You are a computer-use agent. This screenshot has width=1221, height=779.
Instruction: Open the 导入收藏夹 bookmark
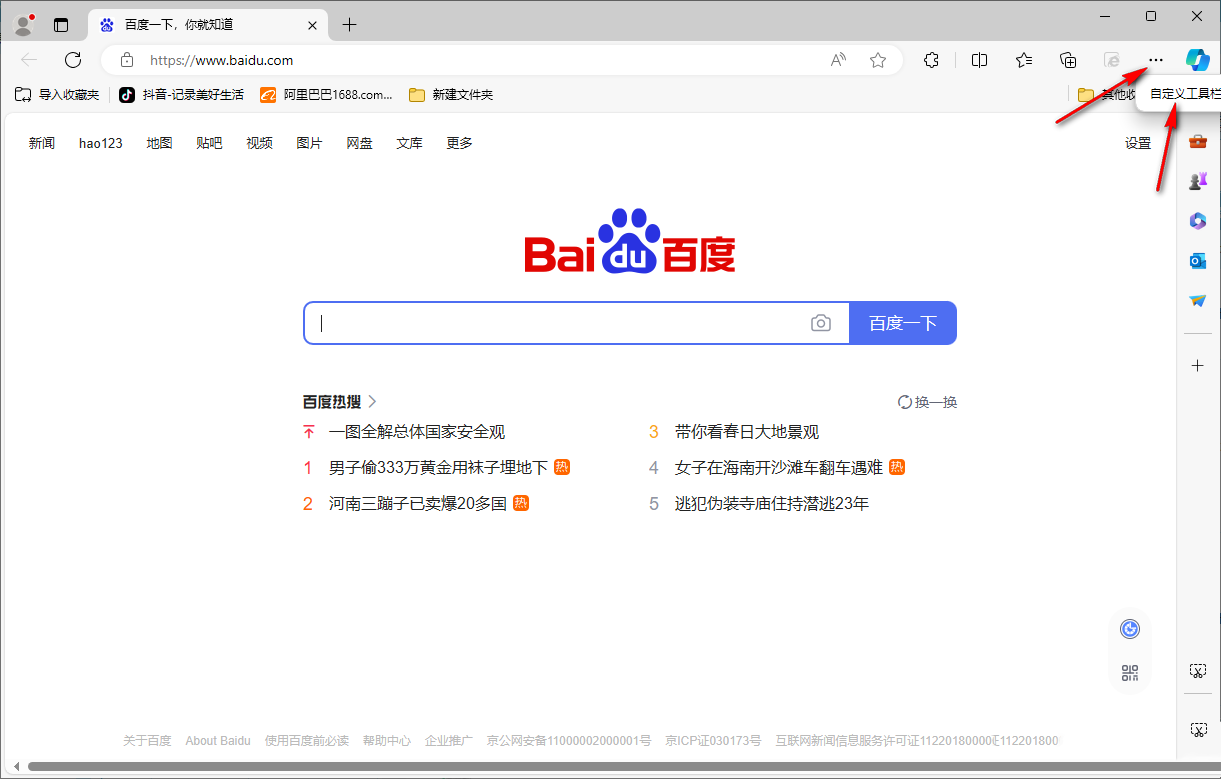(x=57, y=95)
